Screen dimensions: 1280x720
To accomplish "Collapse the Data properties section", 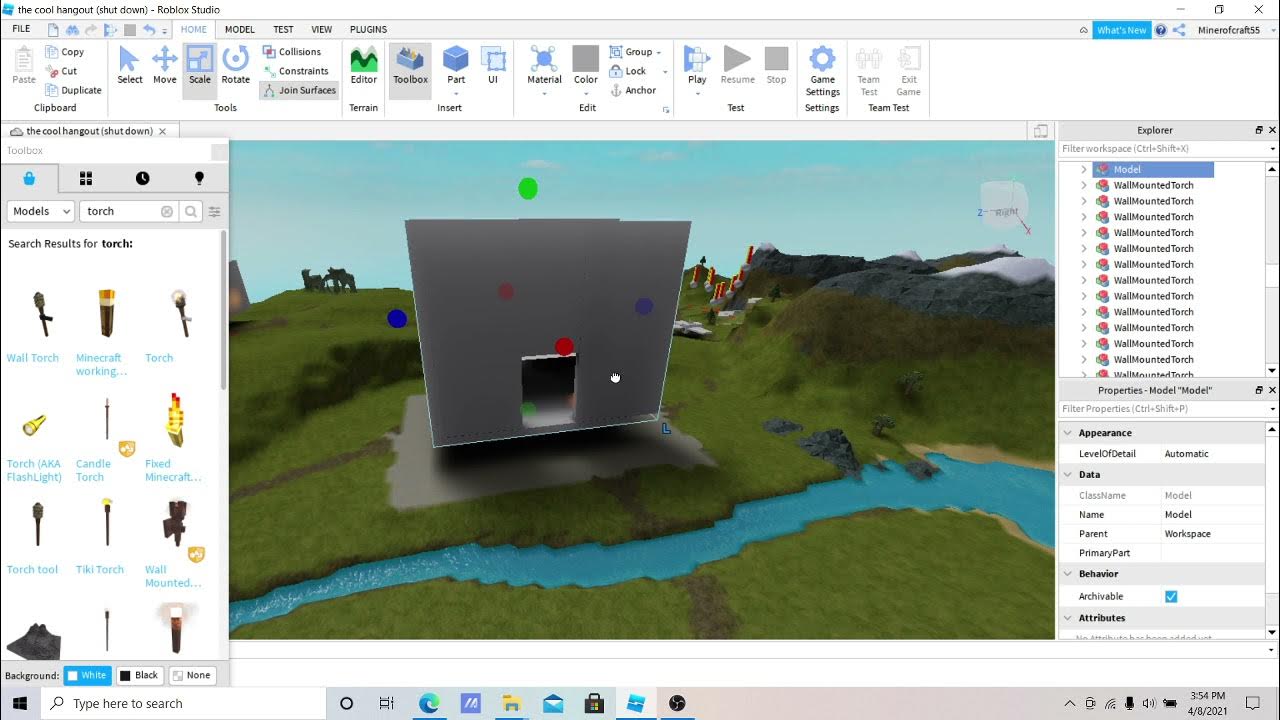I will (1068, 475).
